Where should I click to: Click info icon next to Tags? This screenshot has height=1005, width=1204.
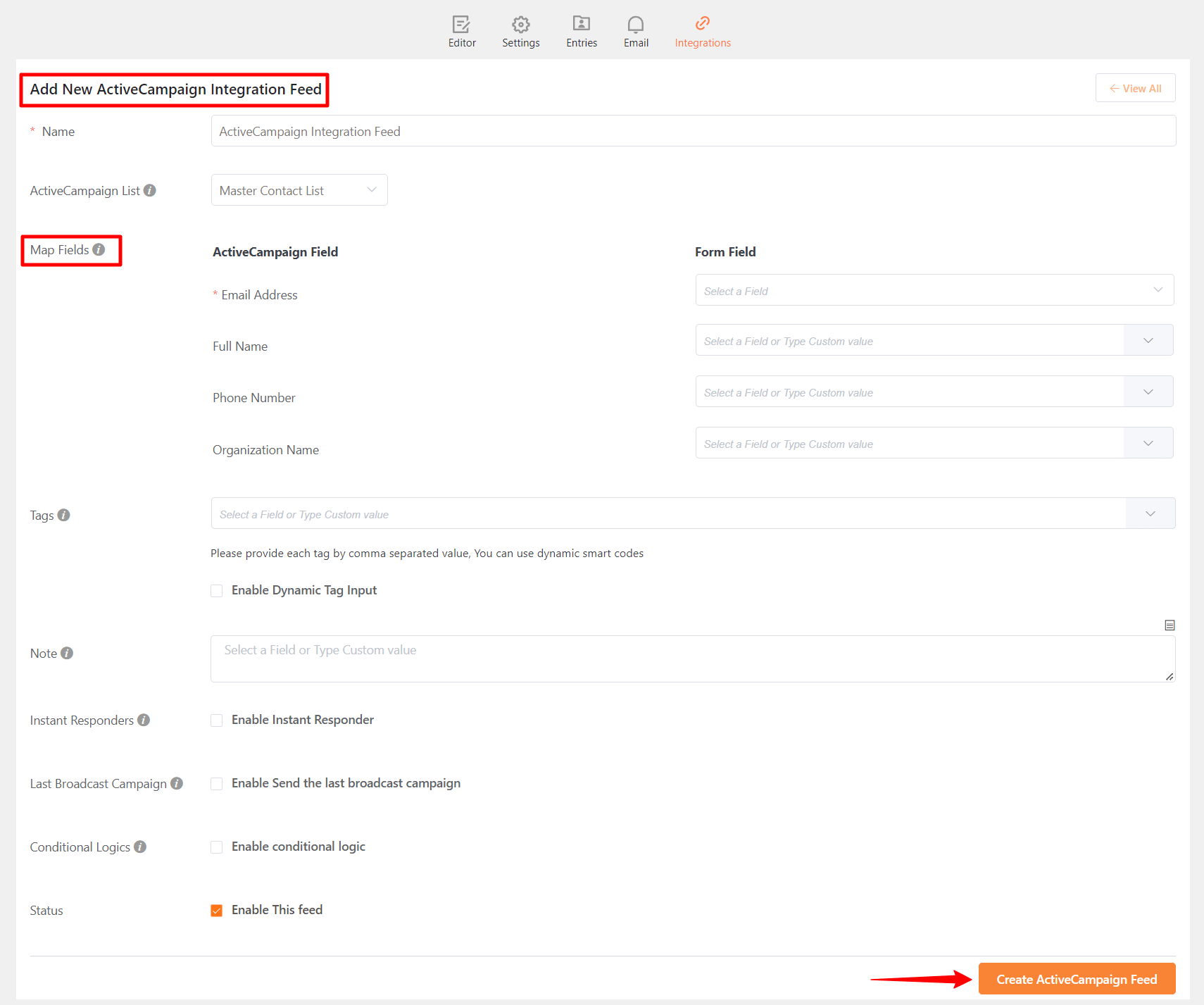[x=63, y=515]
